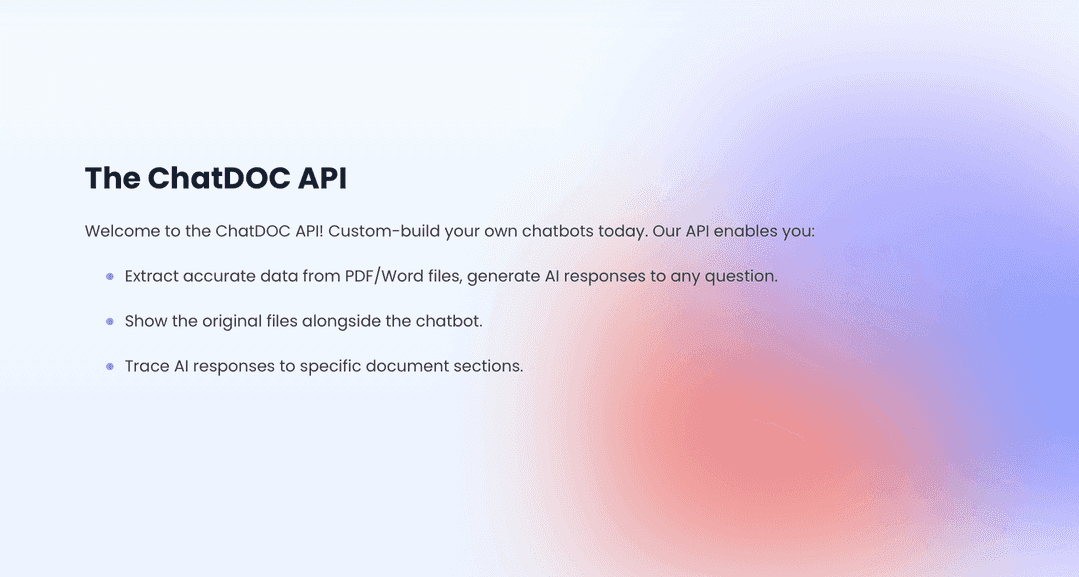
Task: Click the "The ChatDOC API" heading
Action: [x=216, y=178]
